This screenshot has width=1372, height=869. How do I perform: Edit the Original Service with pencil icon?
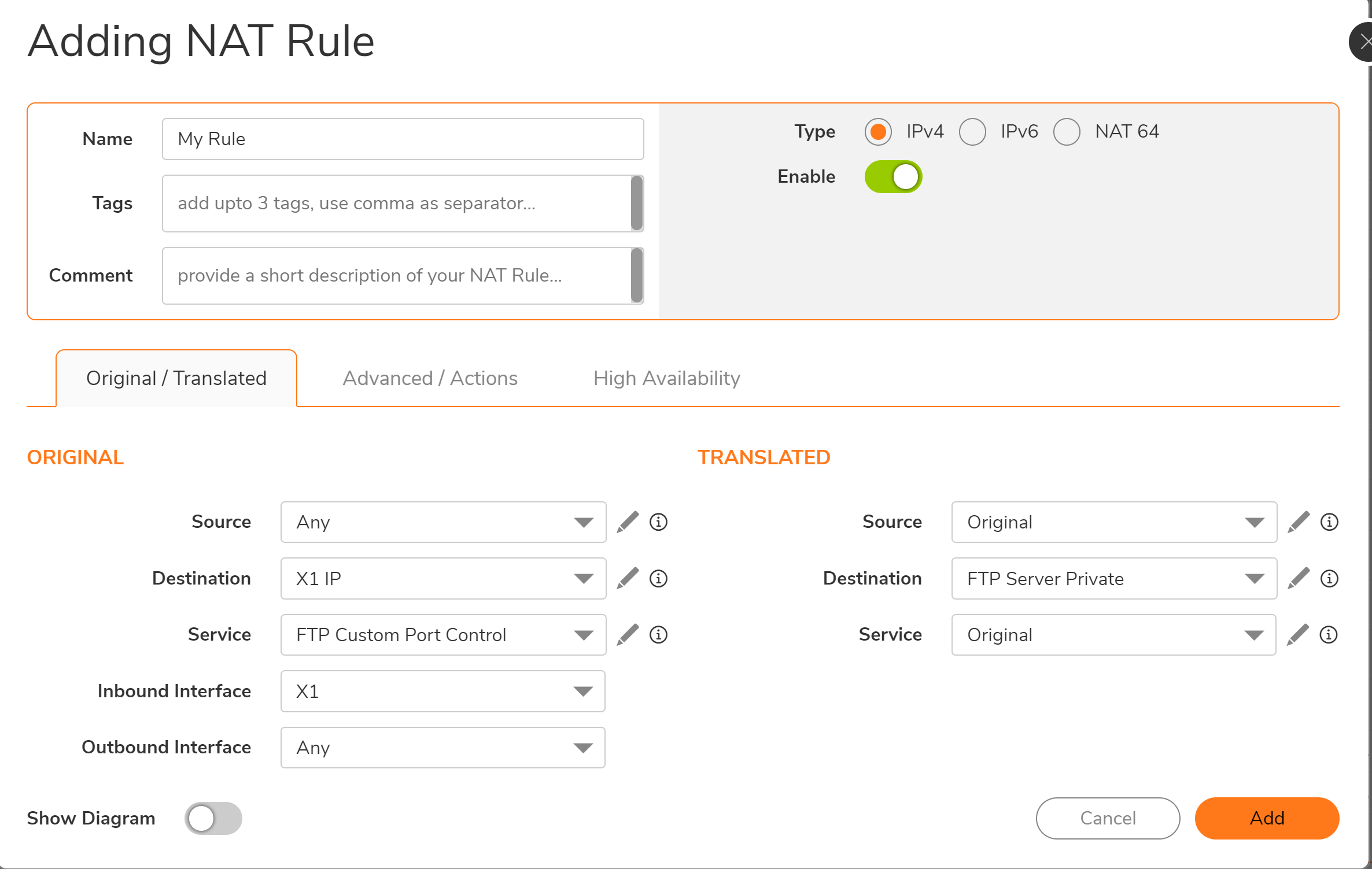point(628,635)
